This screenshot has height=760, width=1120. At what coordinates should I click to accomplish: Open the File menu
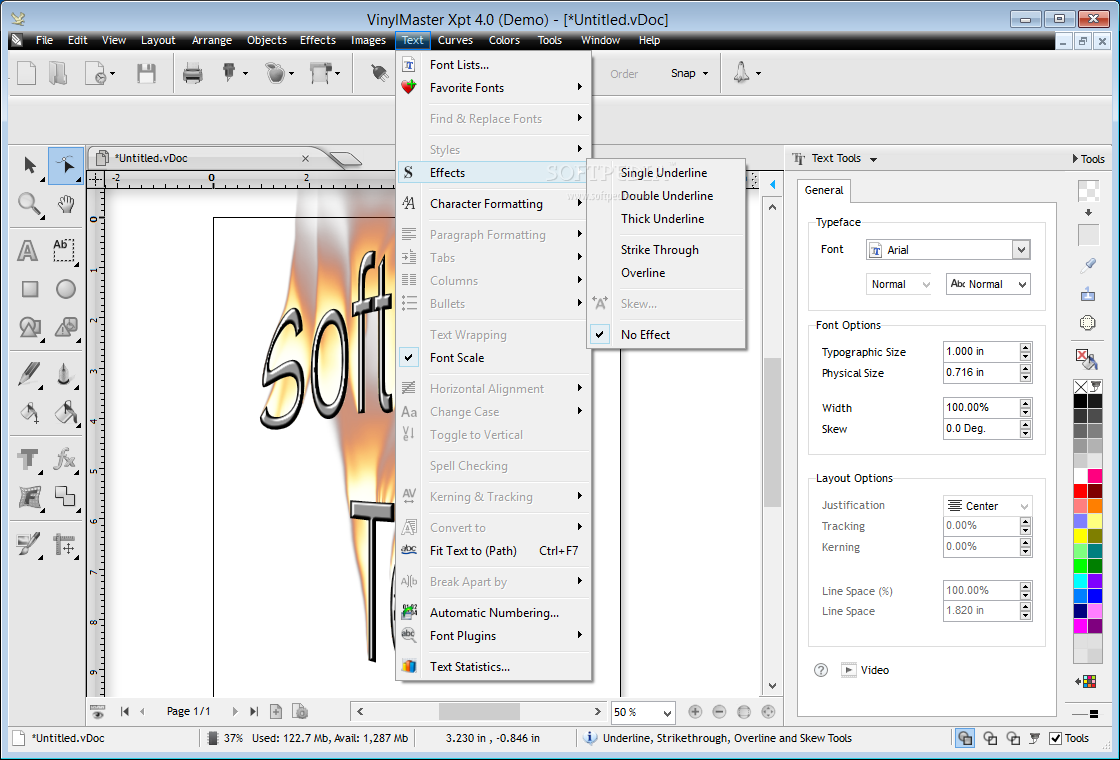tap(44, 40)
